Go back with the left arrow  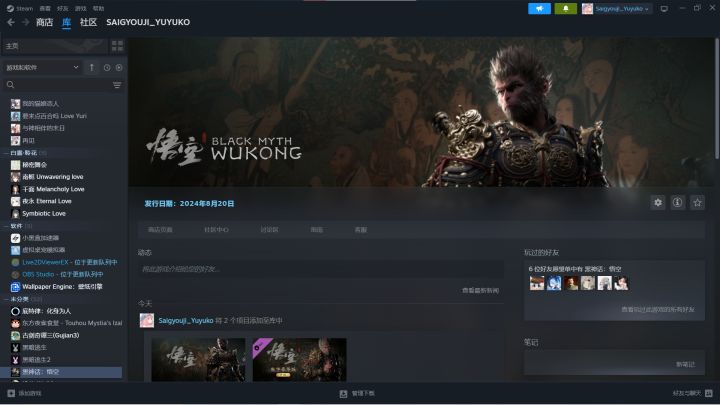[x=11, y=22]
